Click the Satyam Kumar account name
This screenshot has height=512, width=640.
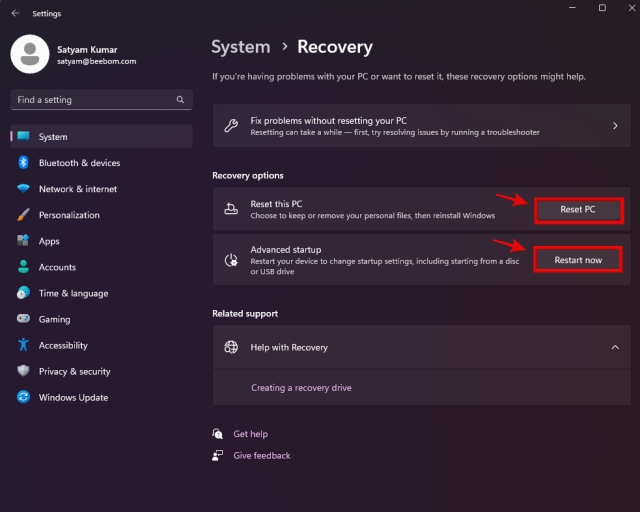click(87, 50)
